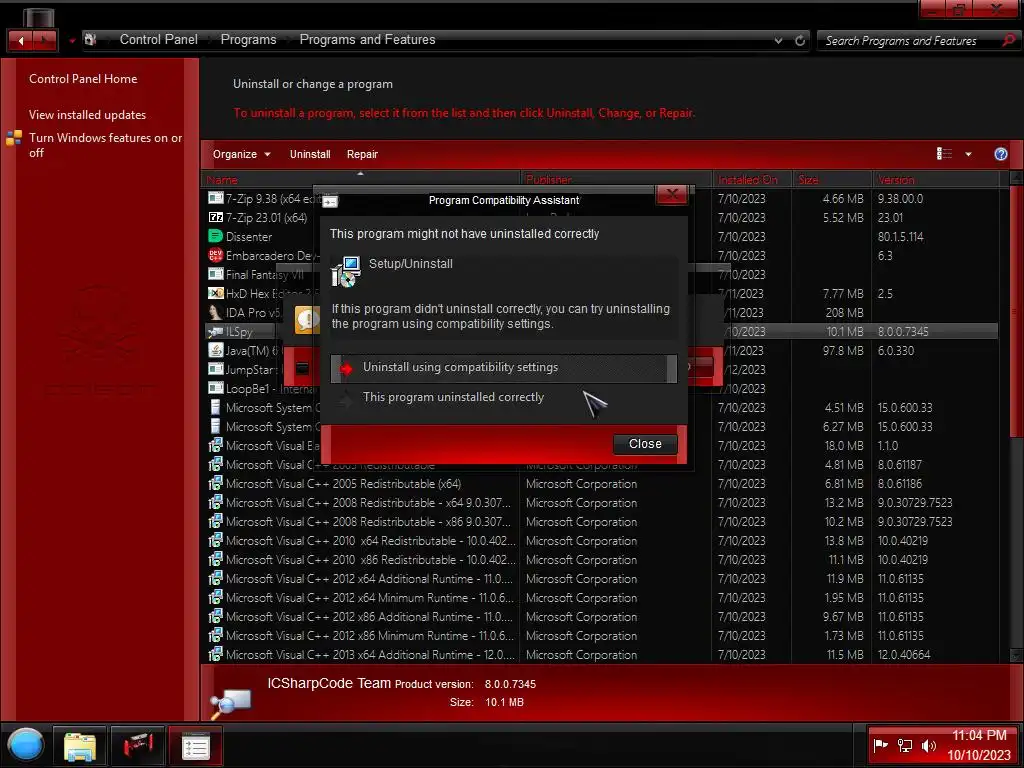Sort by the Name column header
Viewport: 1024px width, 768px height.
[x=360, y=179]
